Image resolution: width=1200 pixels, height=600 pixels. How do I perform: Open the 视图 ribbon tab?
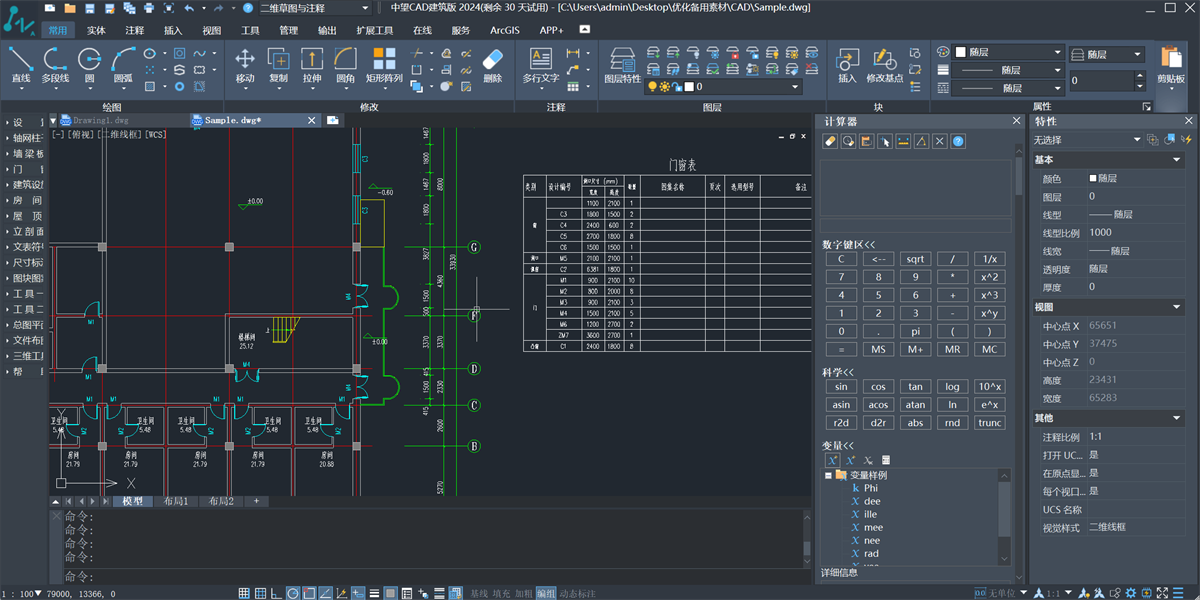tap(211, 30)
